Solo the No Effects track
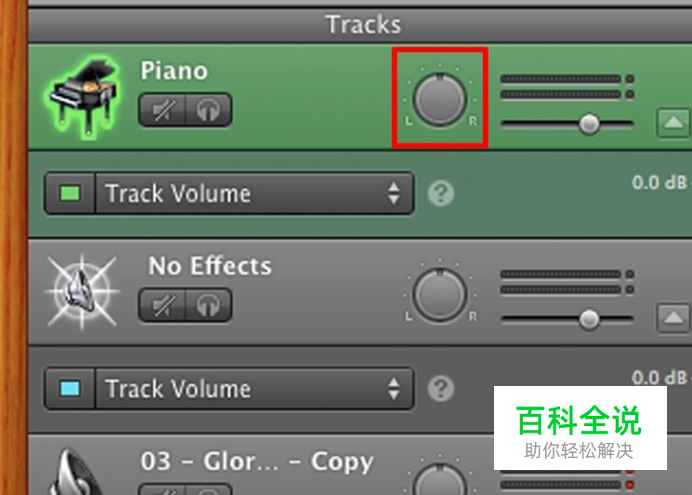This screenshot has height=495, width=692. tap(208, 305)
